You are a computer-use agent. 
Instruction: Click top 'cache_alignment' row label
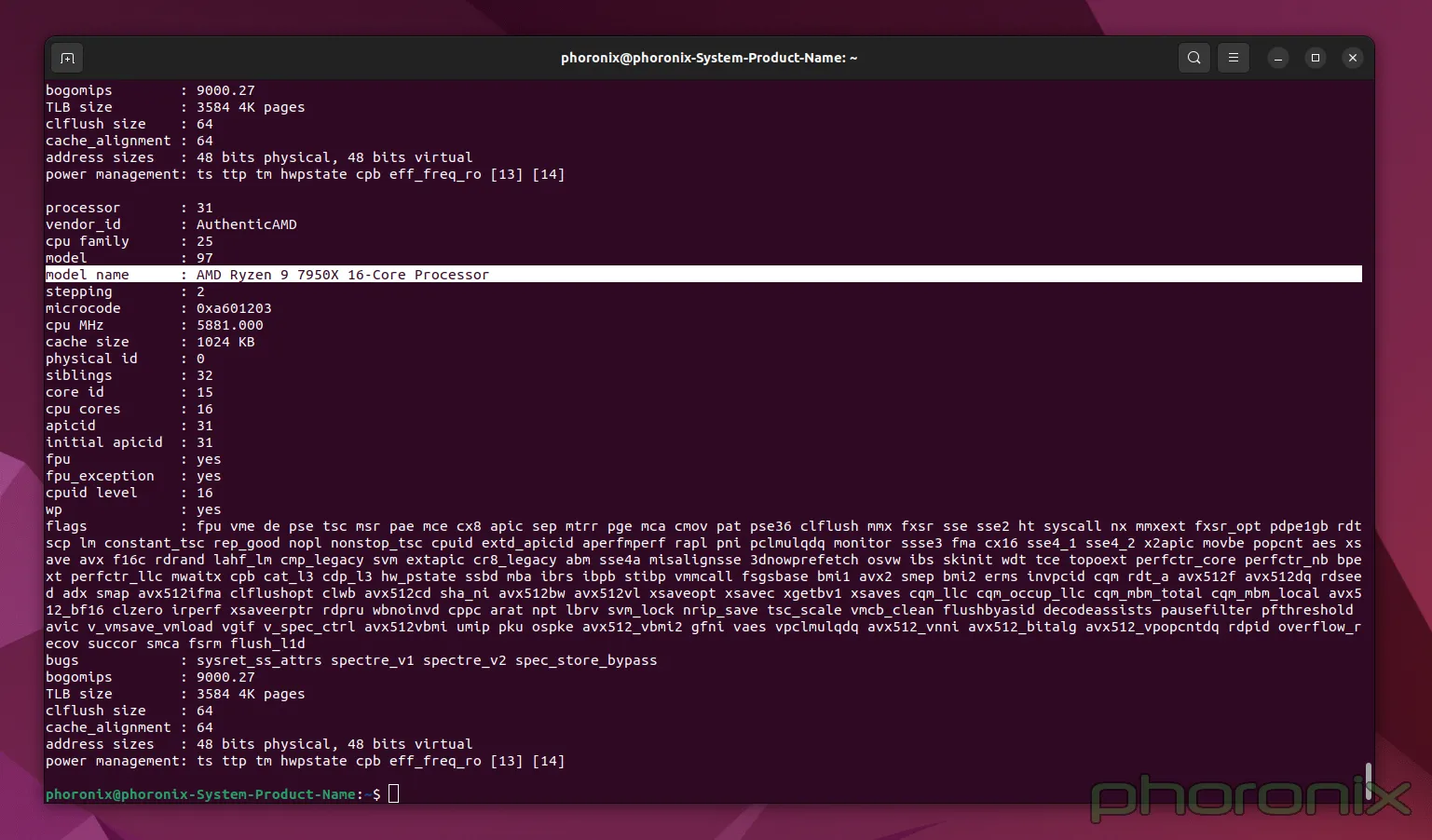click(x=108, y=141)
